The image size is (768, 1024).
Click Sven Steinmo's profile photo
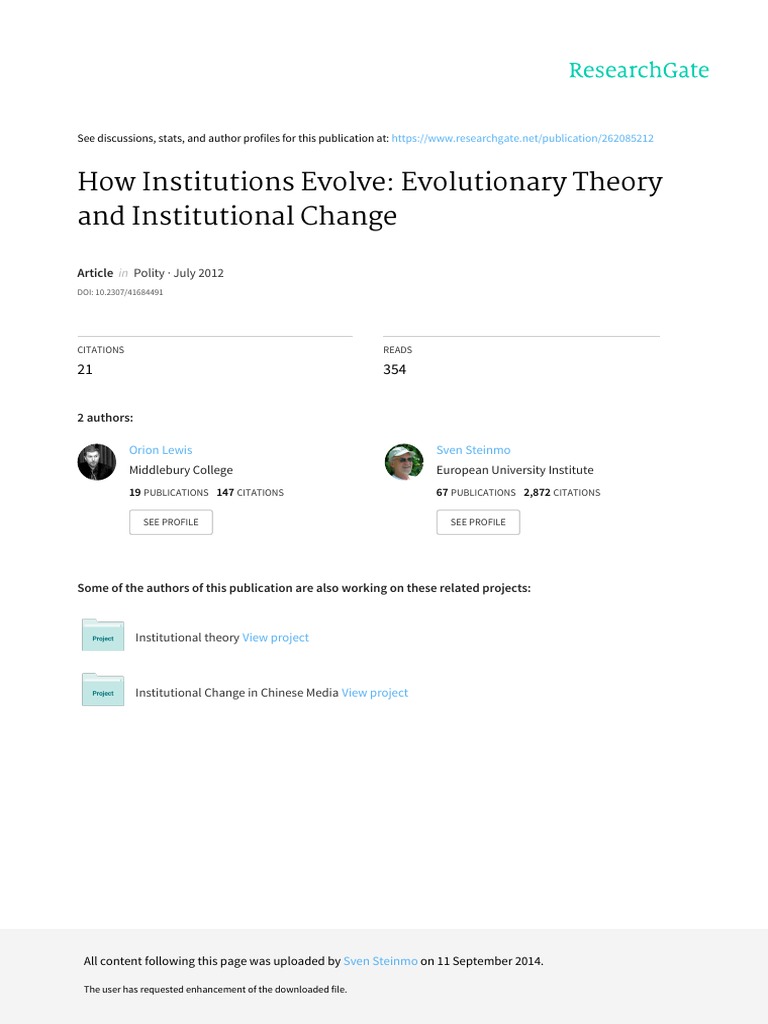[x=404, y=461]
